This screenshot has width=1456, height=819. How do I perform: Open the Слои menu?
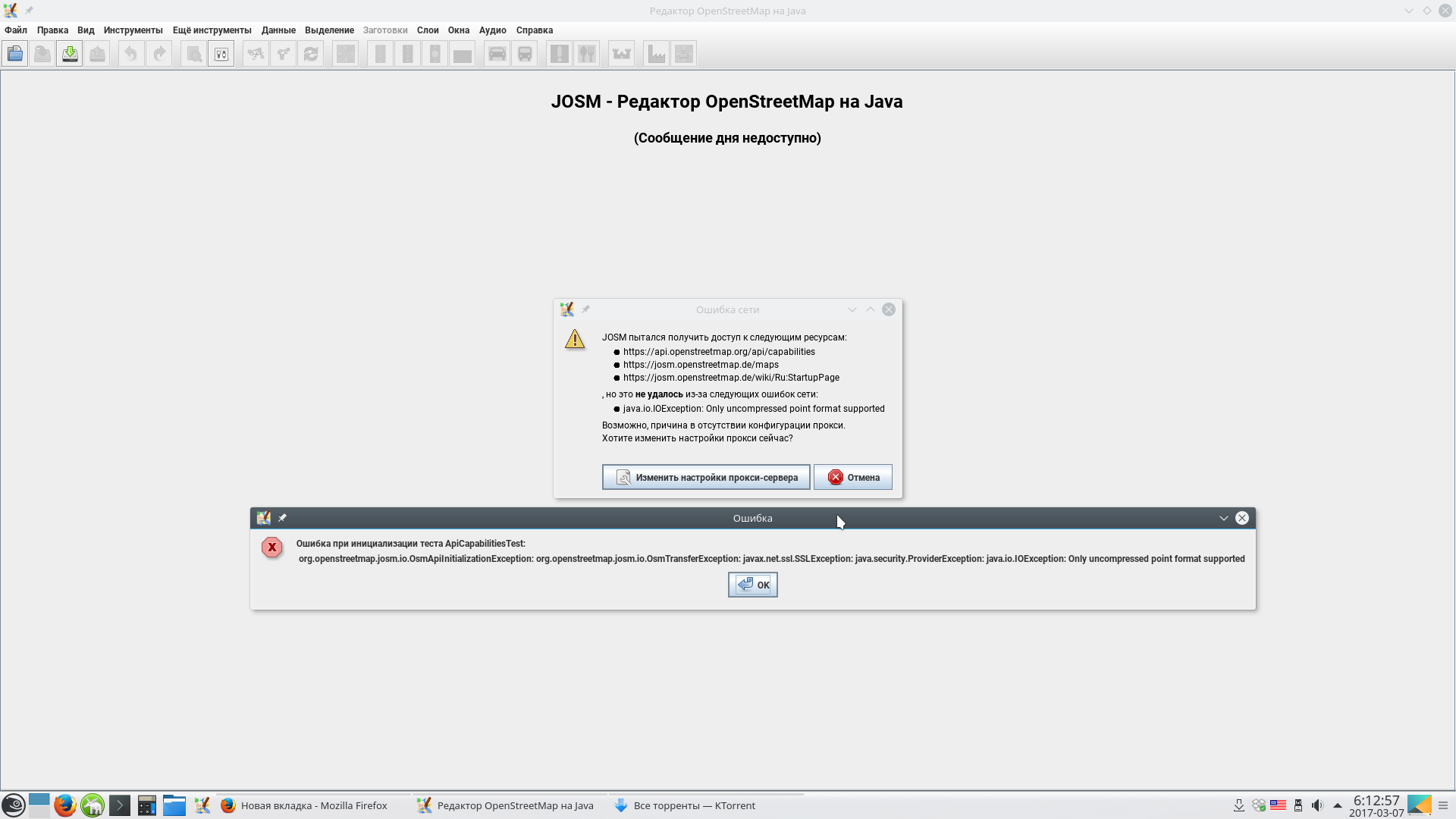428,30
